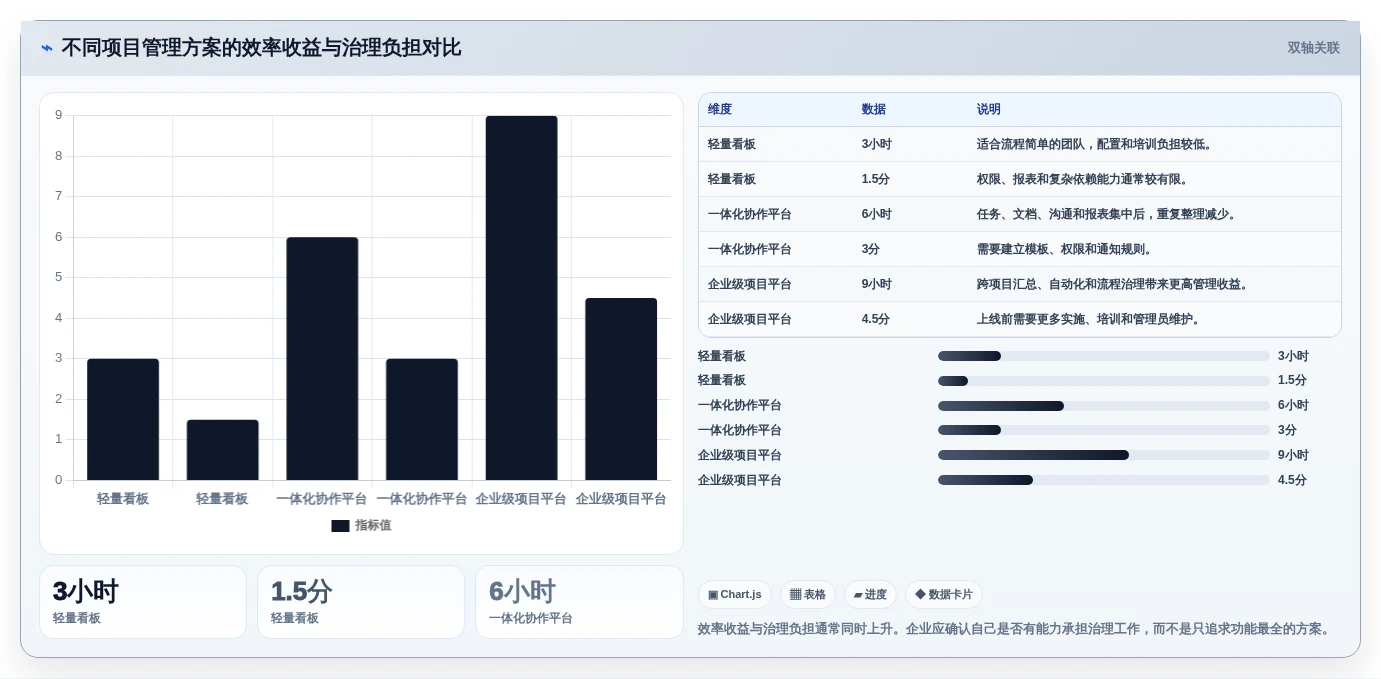Click the tallest chart bar reaching 9
The height and width of the screenshot is (679, 1381).
[x=521, y=298]
